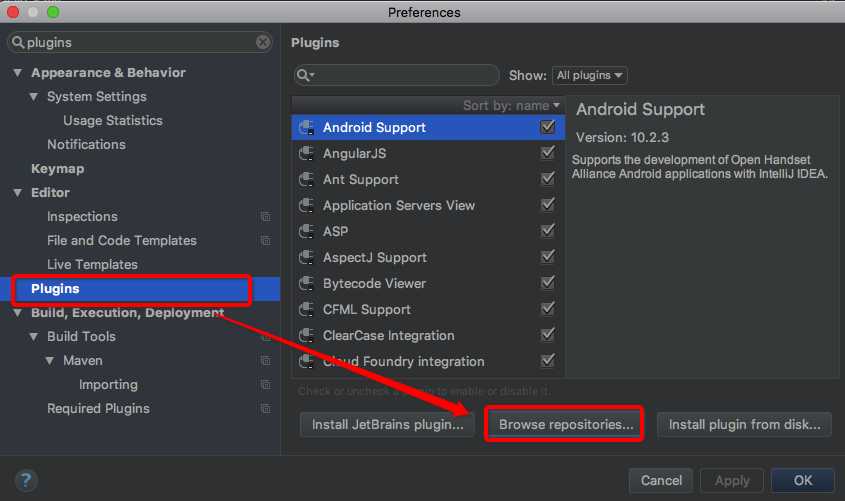The width and height of the screenshot is (845, 501).
Task: Click the Apply button
Action: click(x=732, y=481)
